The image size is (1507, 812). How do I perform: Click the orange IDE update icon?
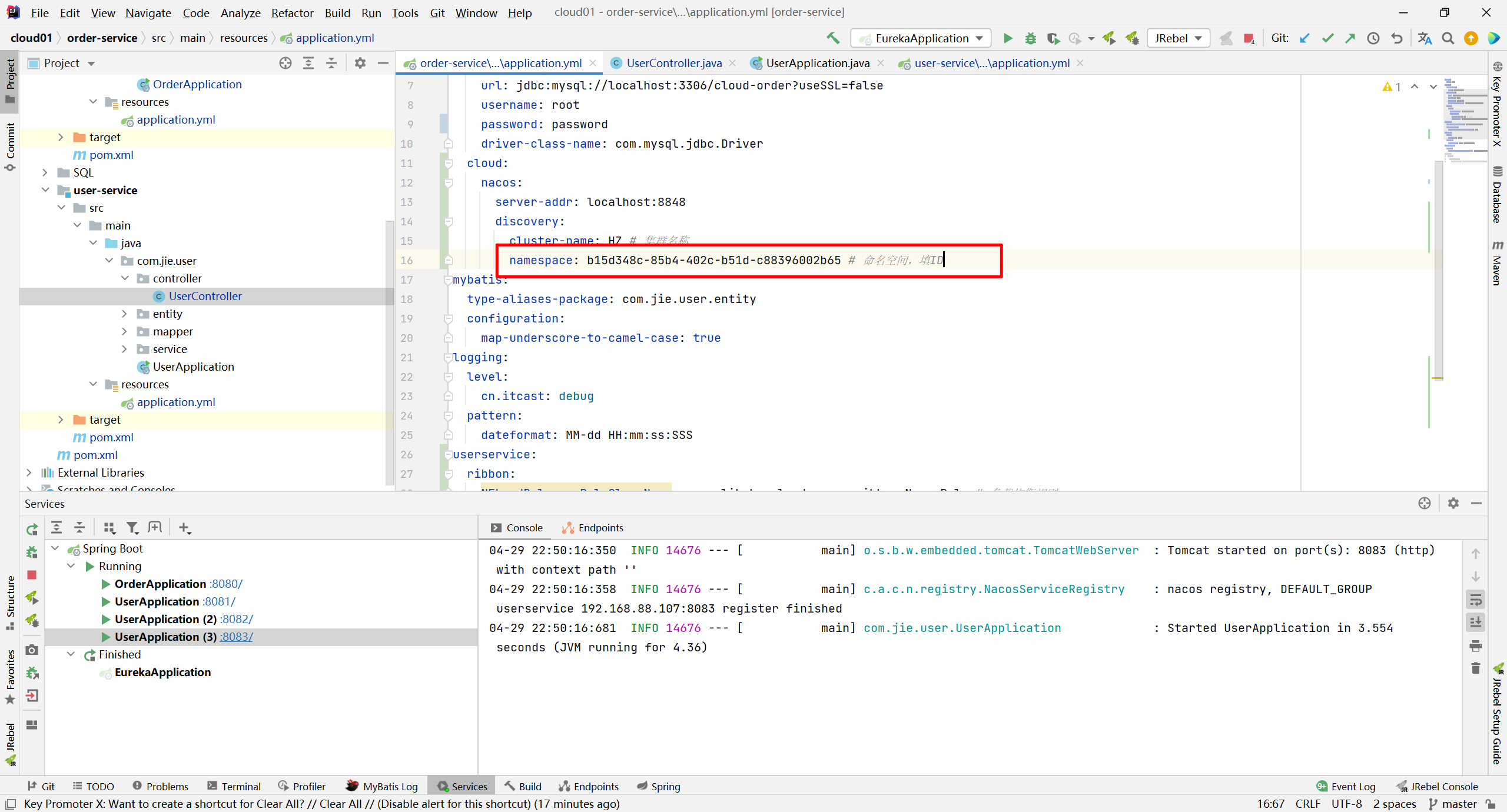(x=1471, y=38)
